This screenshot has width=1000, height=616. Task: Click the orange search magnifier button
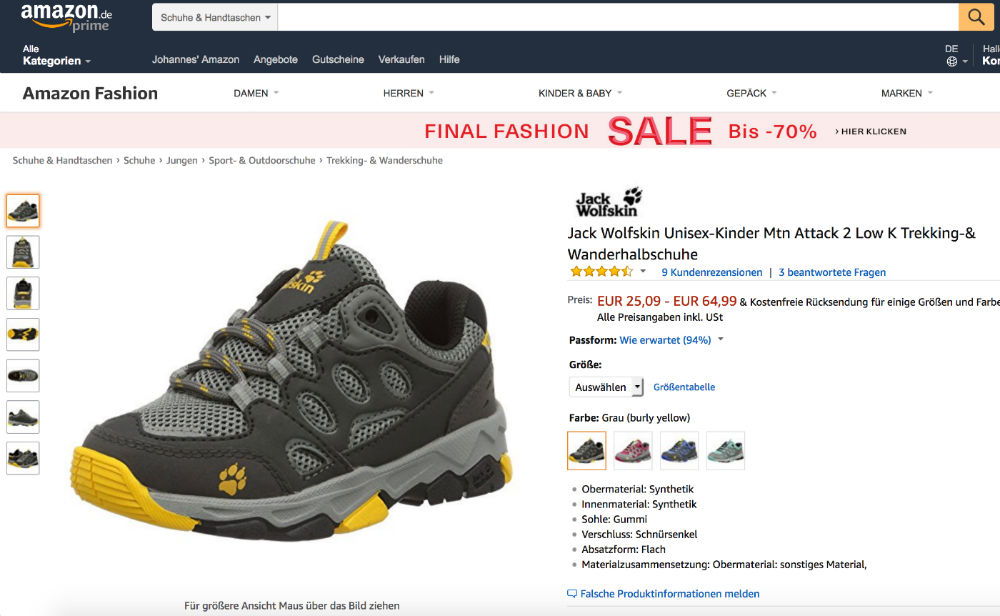click(x=975, y=17)
